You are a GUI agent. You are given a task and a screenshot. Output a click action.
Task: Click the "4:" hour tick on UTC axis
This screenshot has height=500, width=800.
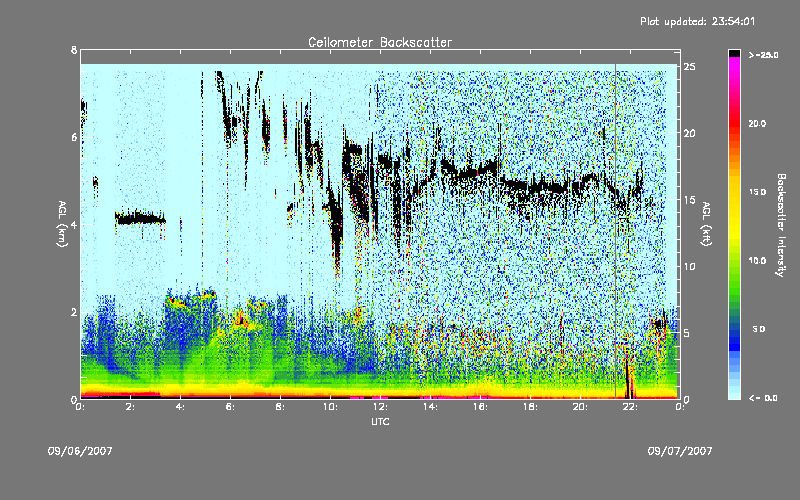coord(180,407)
